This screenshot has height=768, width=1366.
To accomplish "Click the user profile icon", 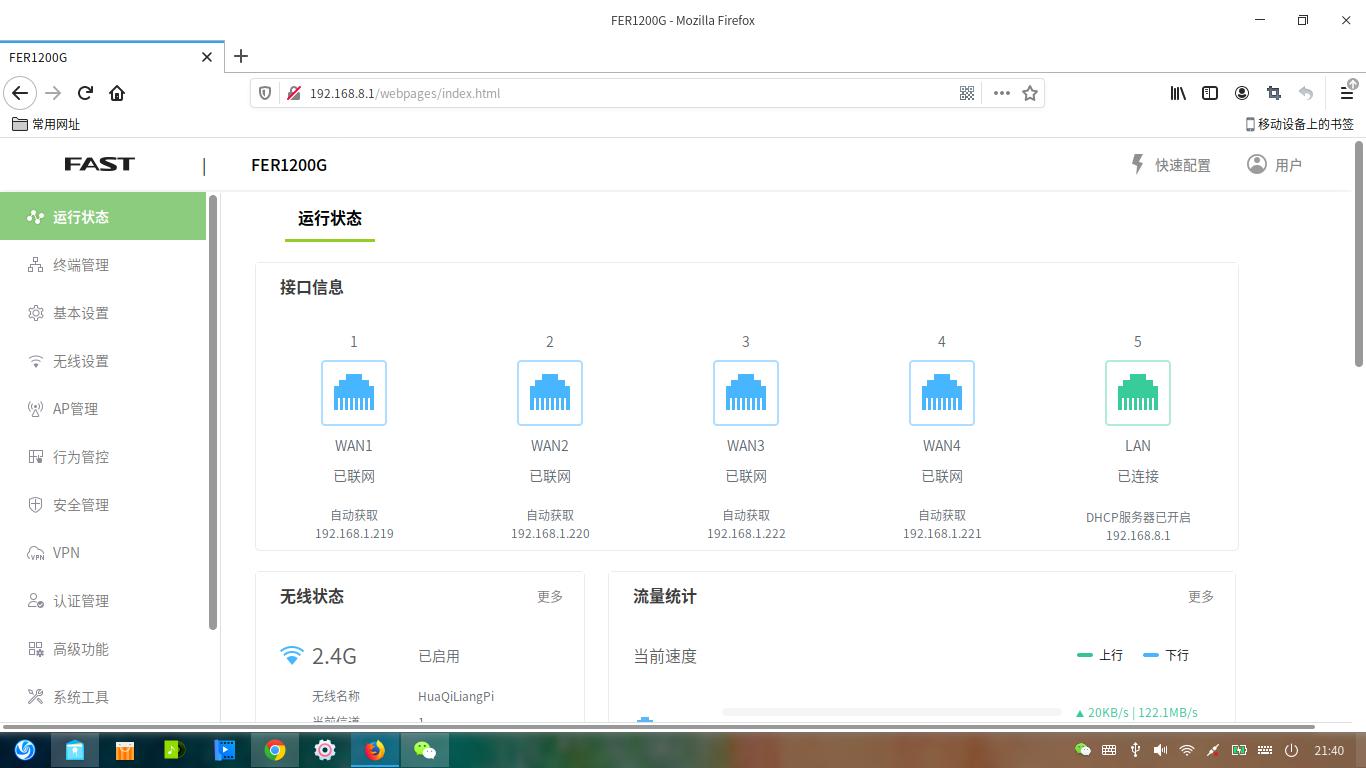I will pyautogui.click(x=1257, y=164).
